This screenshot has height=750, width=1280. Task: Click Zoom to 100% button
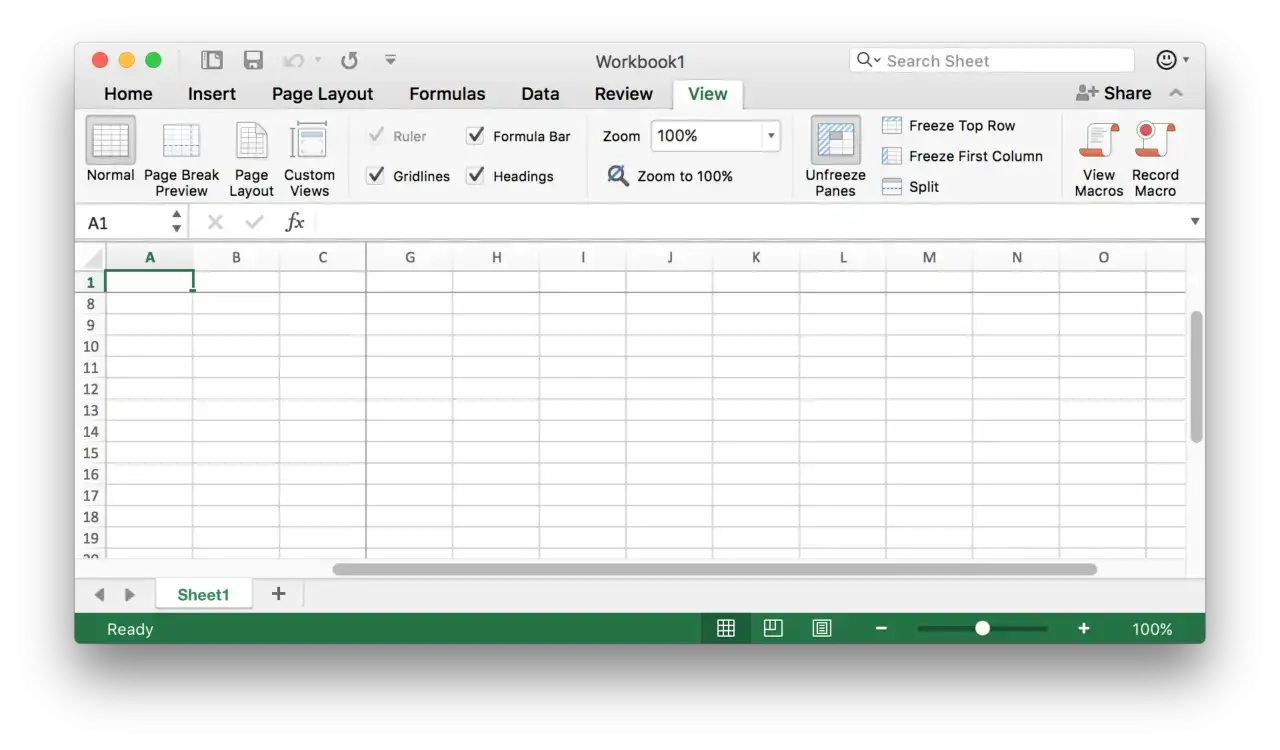pyautogui.click(x=670, y=176)
